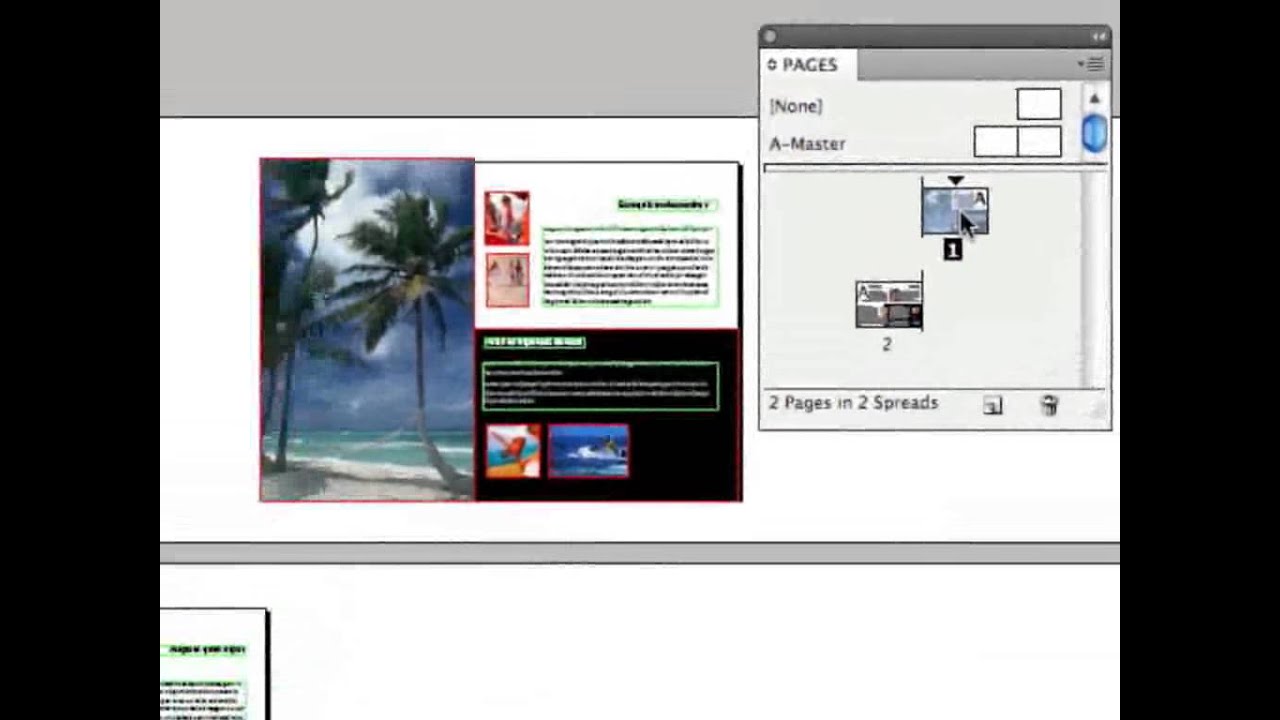
Task: Click the "2 Pages in 2 Spreads" status text
Action: point(853,403)
